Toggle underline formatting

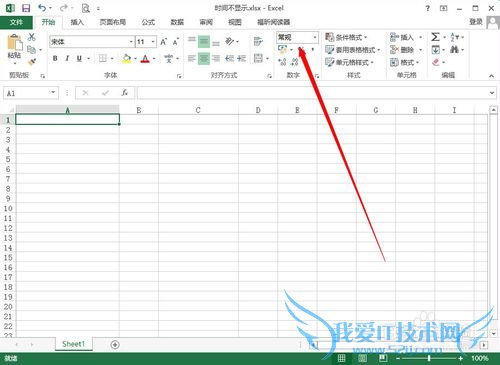click(79, 58)
